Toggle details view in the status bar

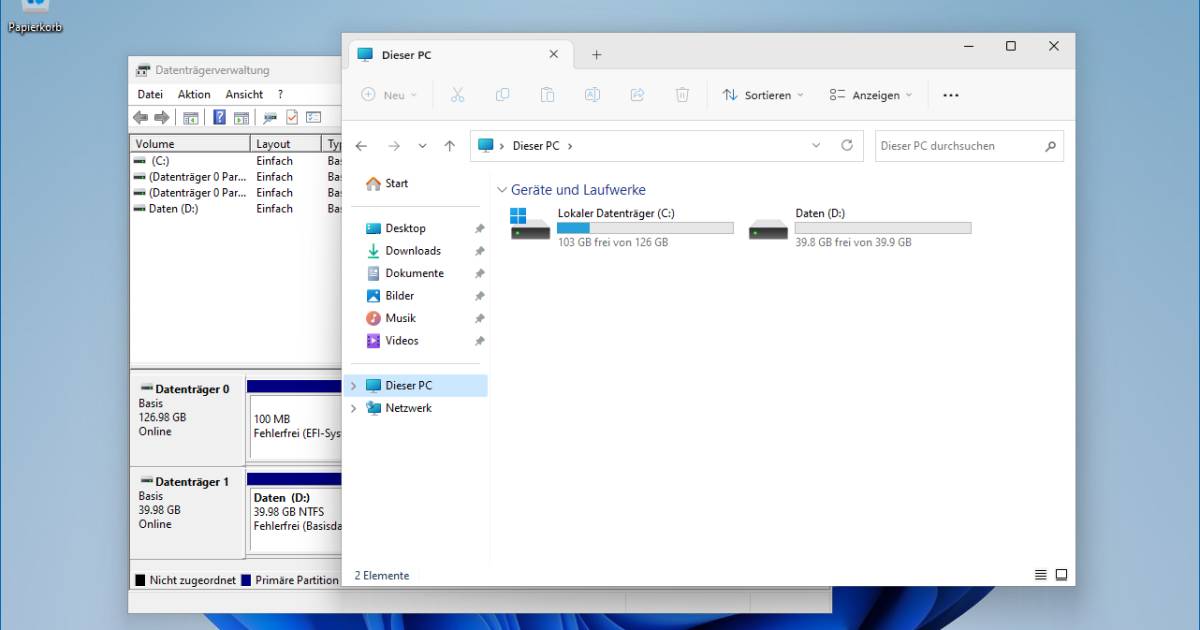(1040, 575)
